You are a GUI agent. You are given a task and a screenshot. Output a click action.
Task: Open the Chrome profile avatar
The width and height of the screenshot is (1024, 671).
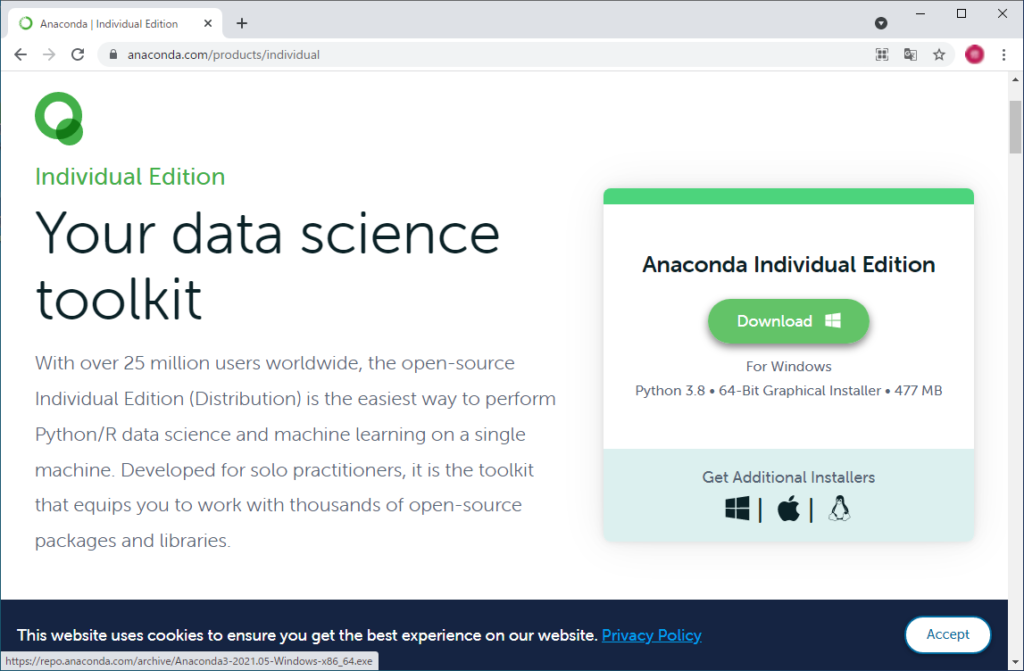point(975,55)
